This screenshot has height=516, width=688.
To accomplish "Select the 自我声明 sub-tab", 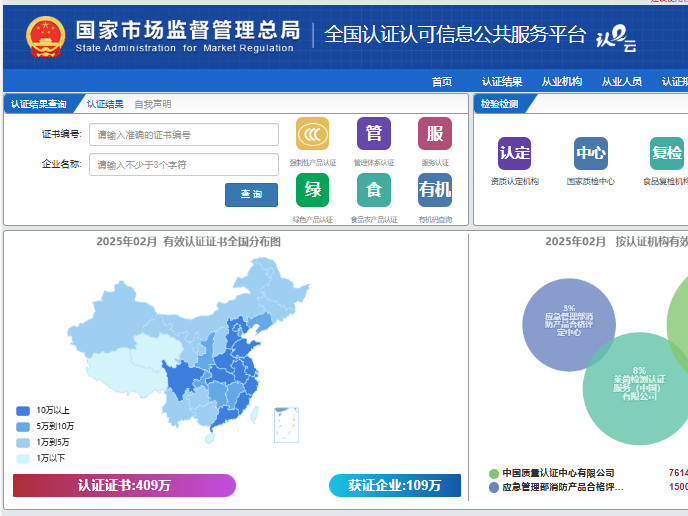I will point(153,104).
